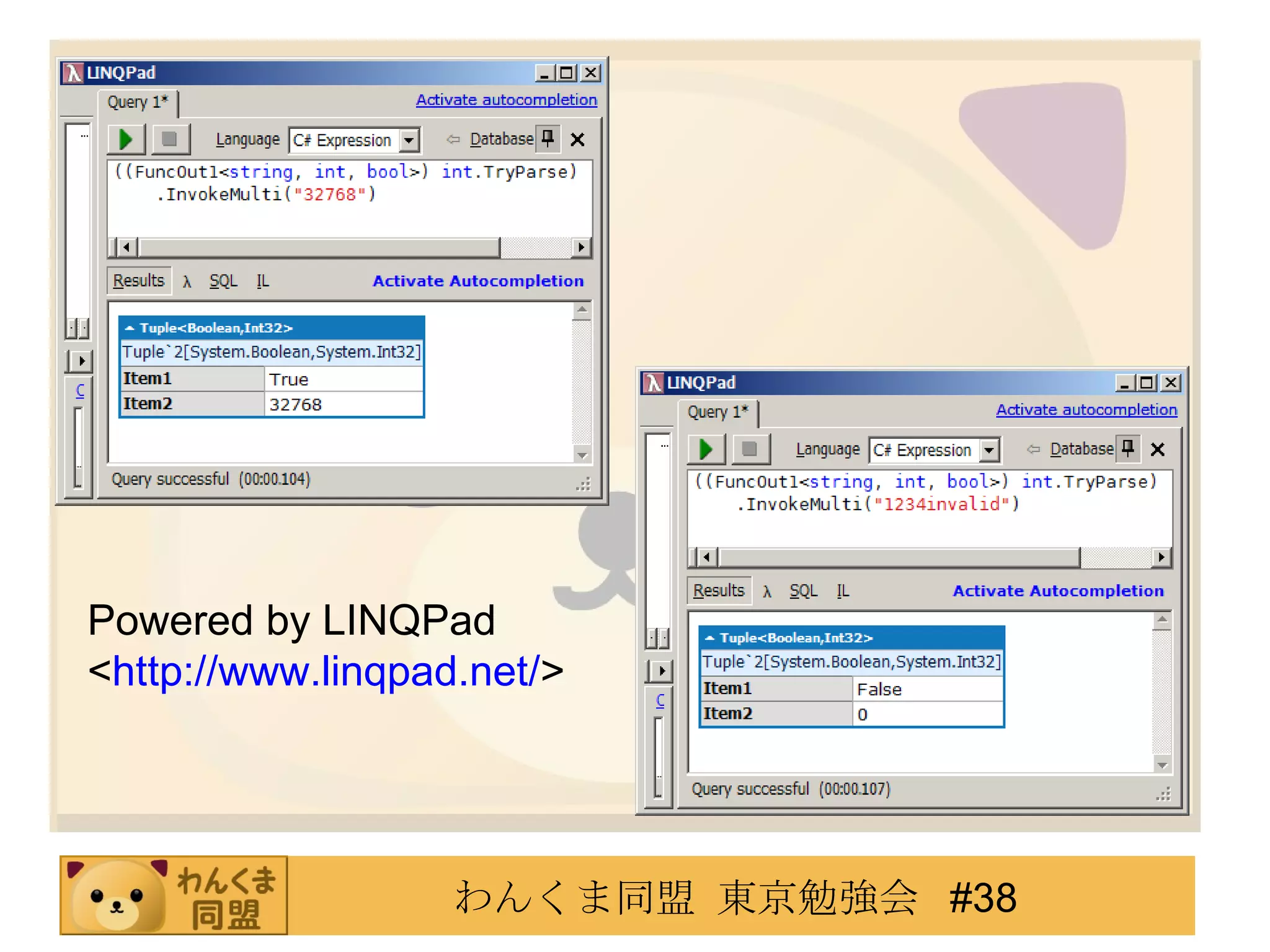The height and width of the screenshot is (952, 1270).
Task: Click editor scroll-right arrow in upper-left window
Action: [580, 248]
